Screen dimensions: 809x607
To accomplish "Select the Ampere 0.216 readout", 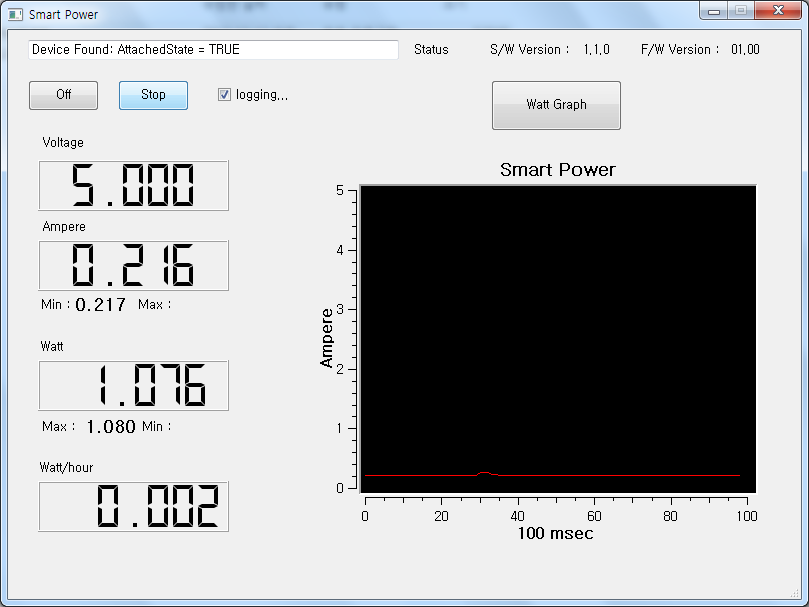I will pos(133,266).
